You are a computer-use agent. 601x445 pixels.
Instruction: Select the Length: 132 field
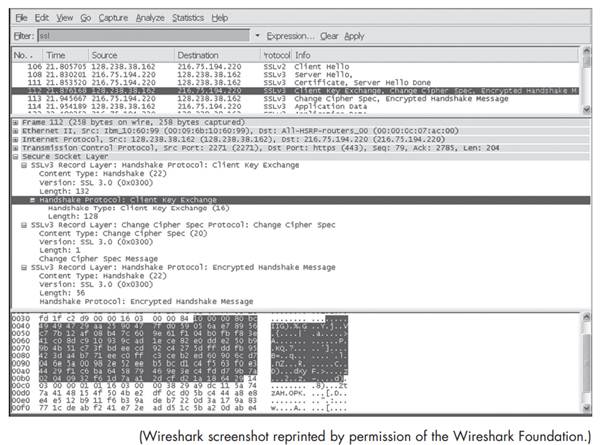coord(64,191)
